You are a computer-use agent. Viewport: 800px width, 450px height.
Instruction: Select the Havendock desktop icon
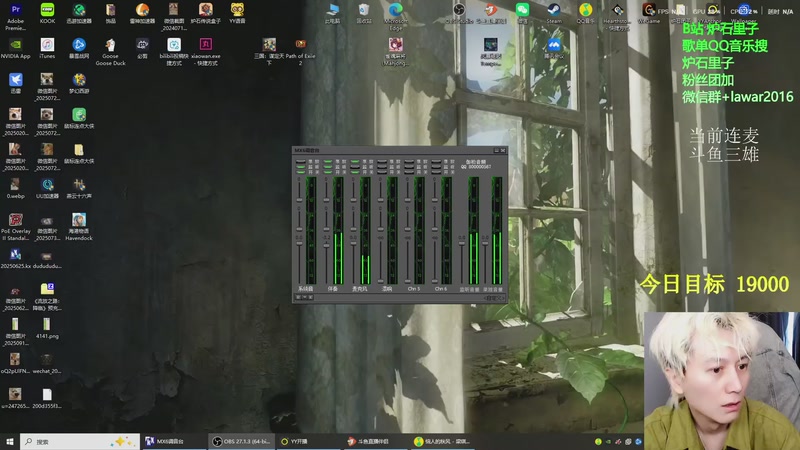tap(79, 227)
